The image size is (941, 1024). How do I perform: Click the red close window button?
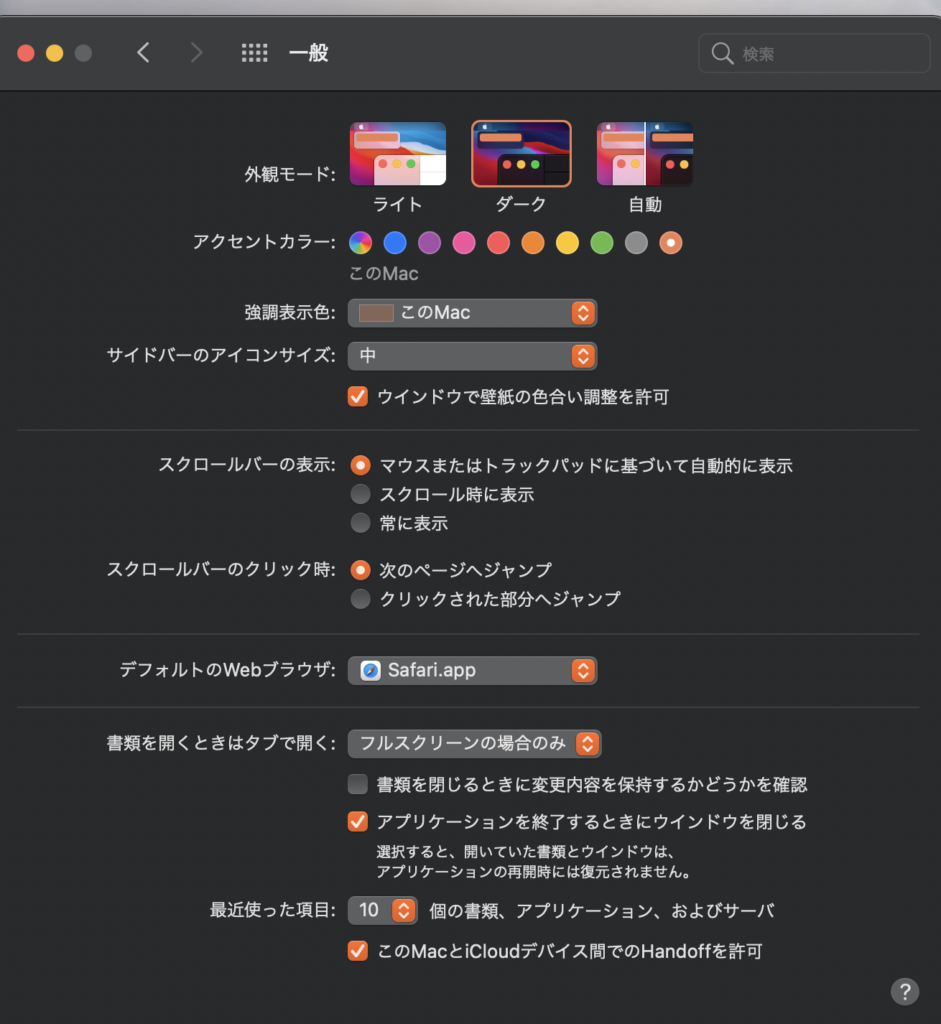click(x=26, y=53)
